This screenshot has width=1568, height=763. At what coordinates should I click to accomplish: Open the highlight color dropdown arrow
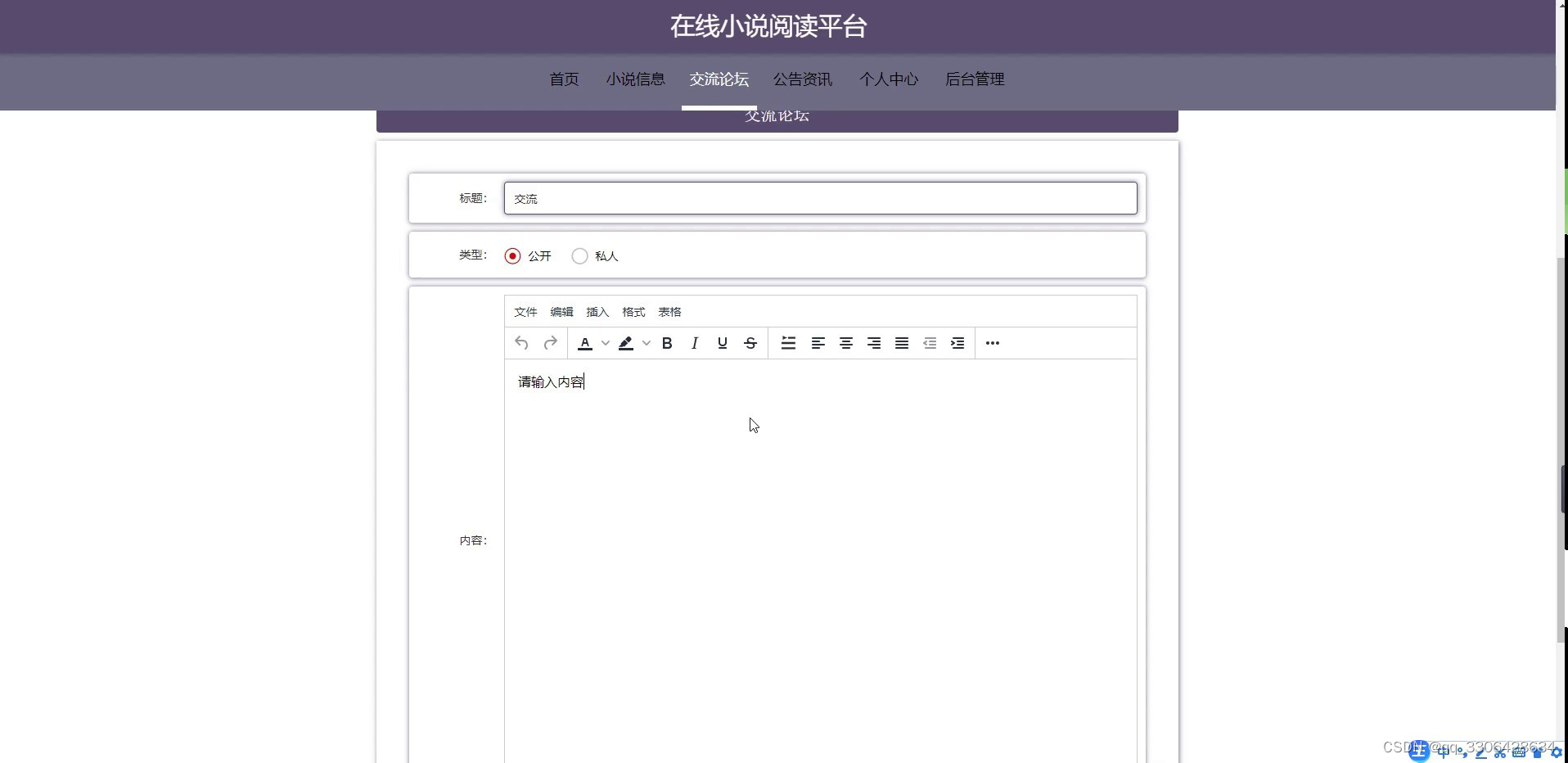coord(647,343)
